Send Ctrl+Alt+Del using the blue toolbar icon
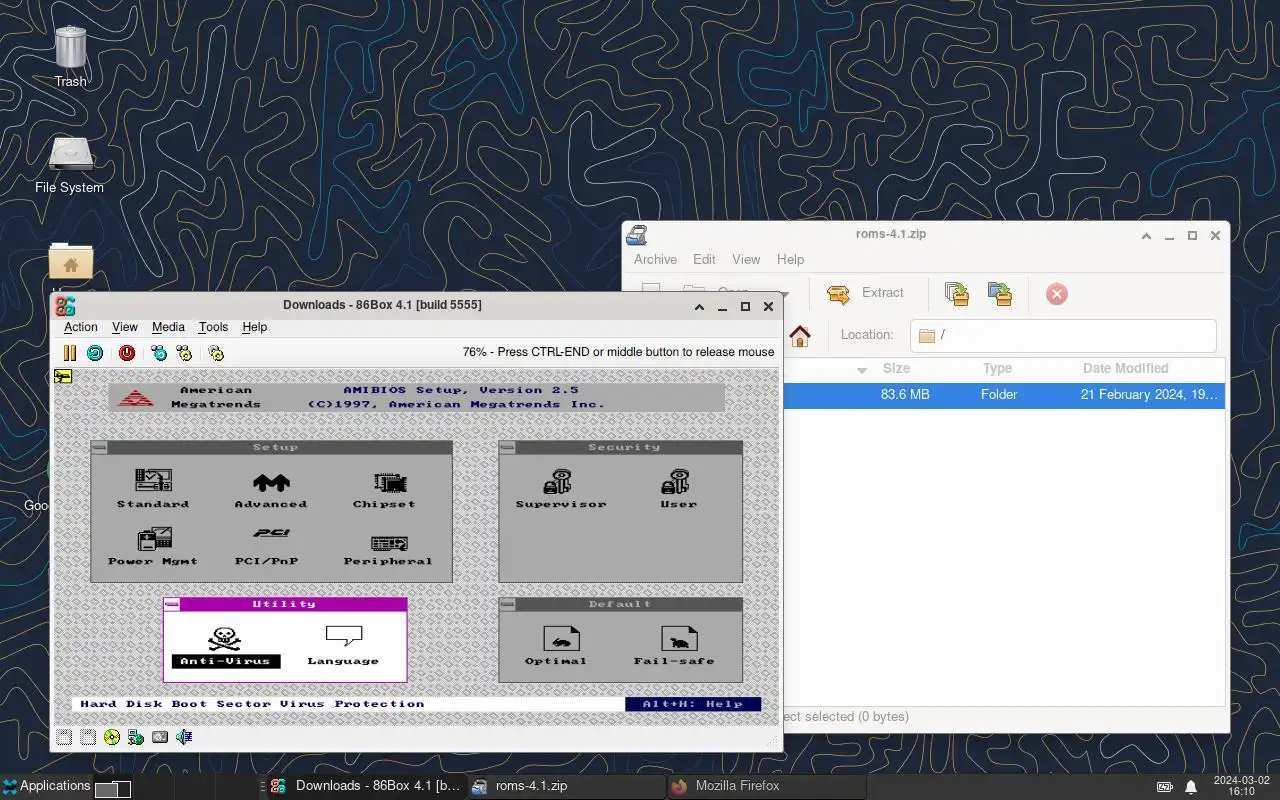1280x800 pixels. tap(159, 352)
